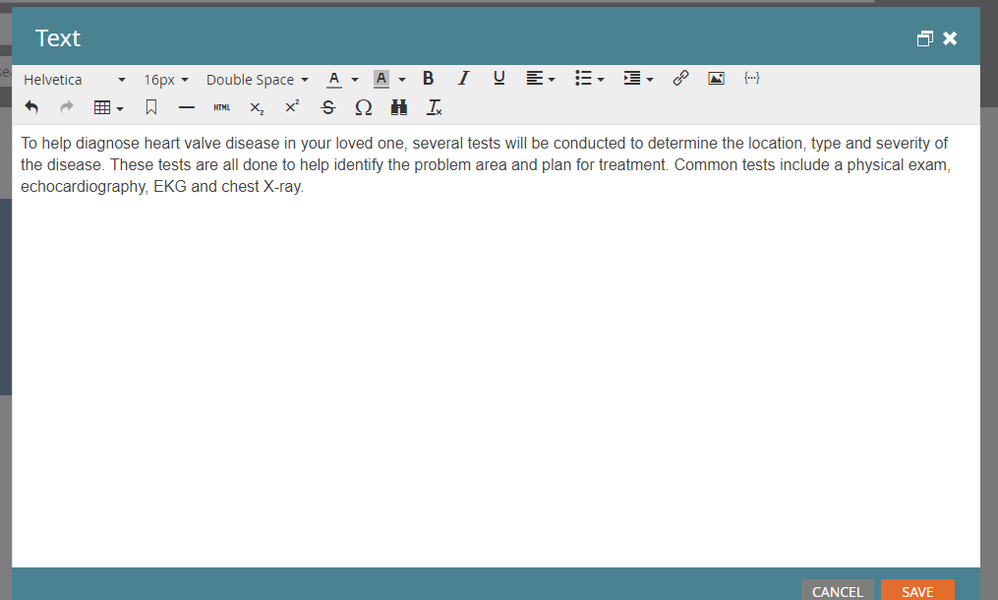
Task: Toggle underline formatting
Action: pos(499,78)
